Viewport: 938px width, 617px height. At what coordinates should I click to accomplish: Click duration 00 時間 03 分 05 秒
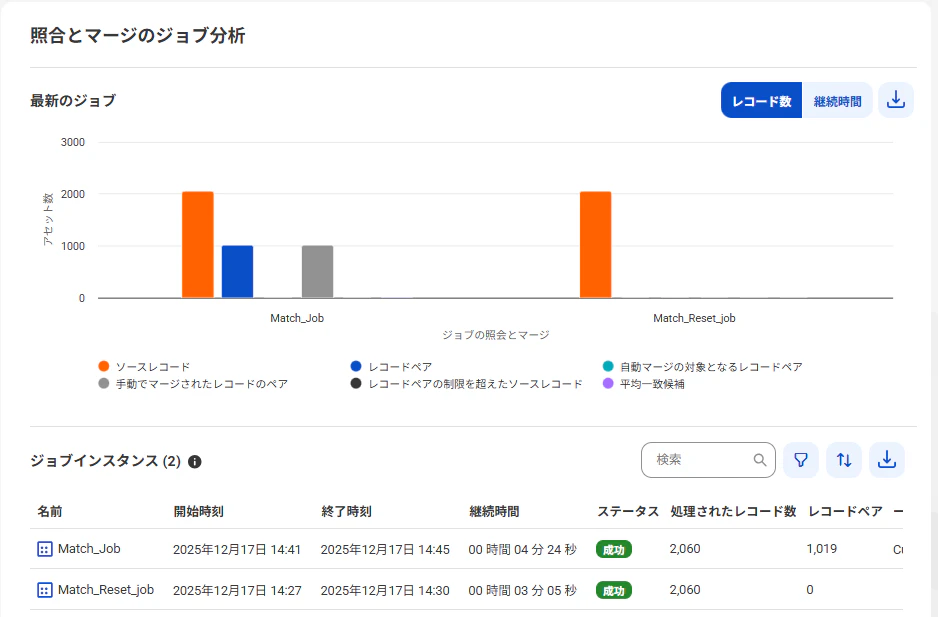click(522, 591)
